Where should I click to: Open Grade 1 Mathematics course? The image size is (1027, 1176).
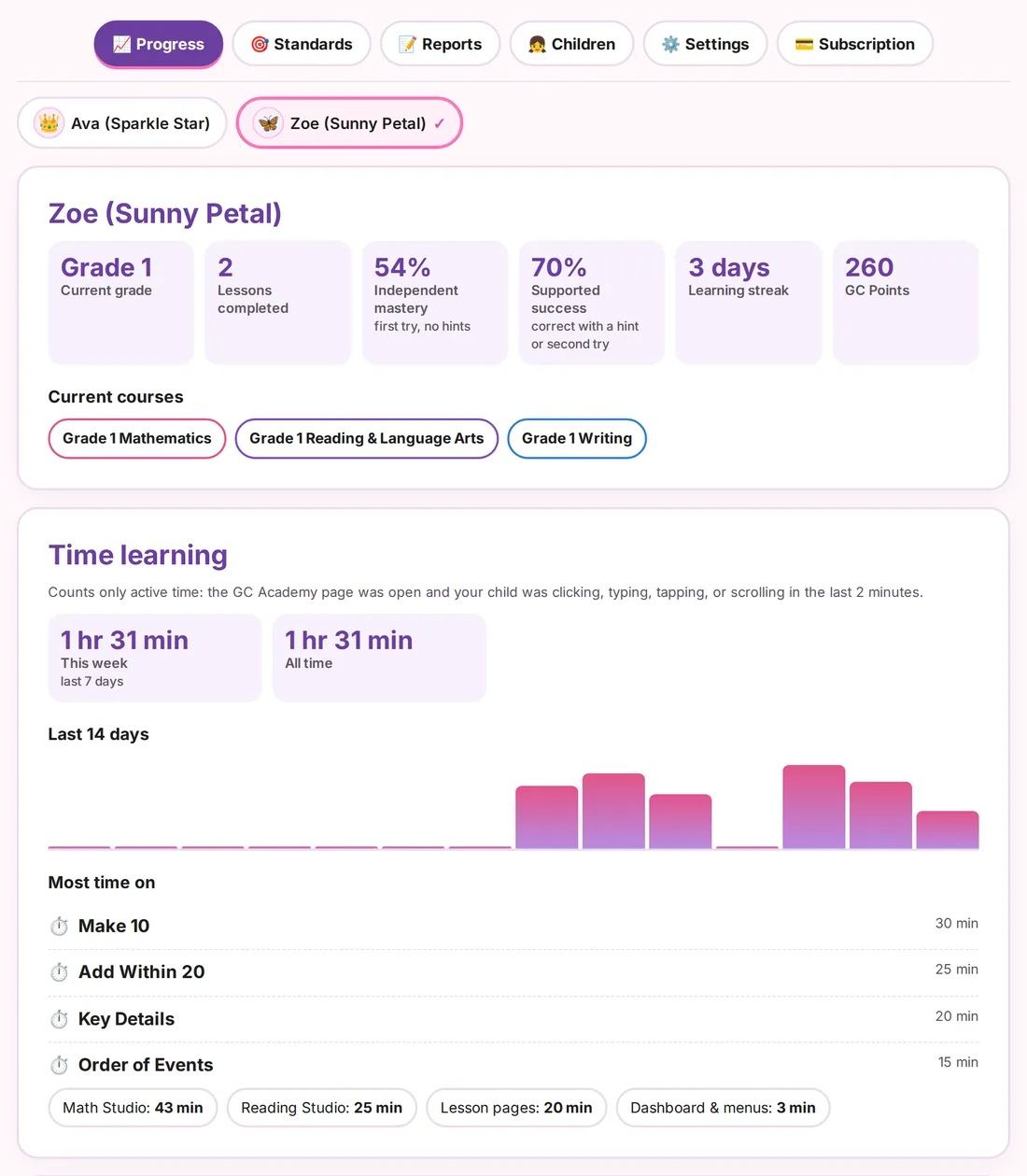(x=137, y=438)
